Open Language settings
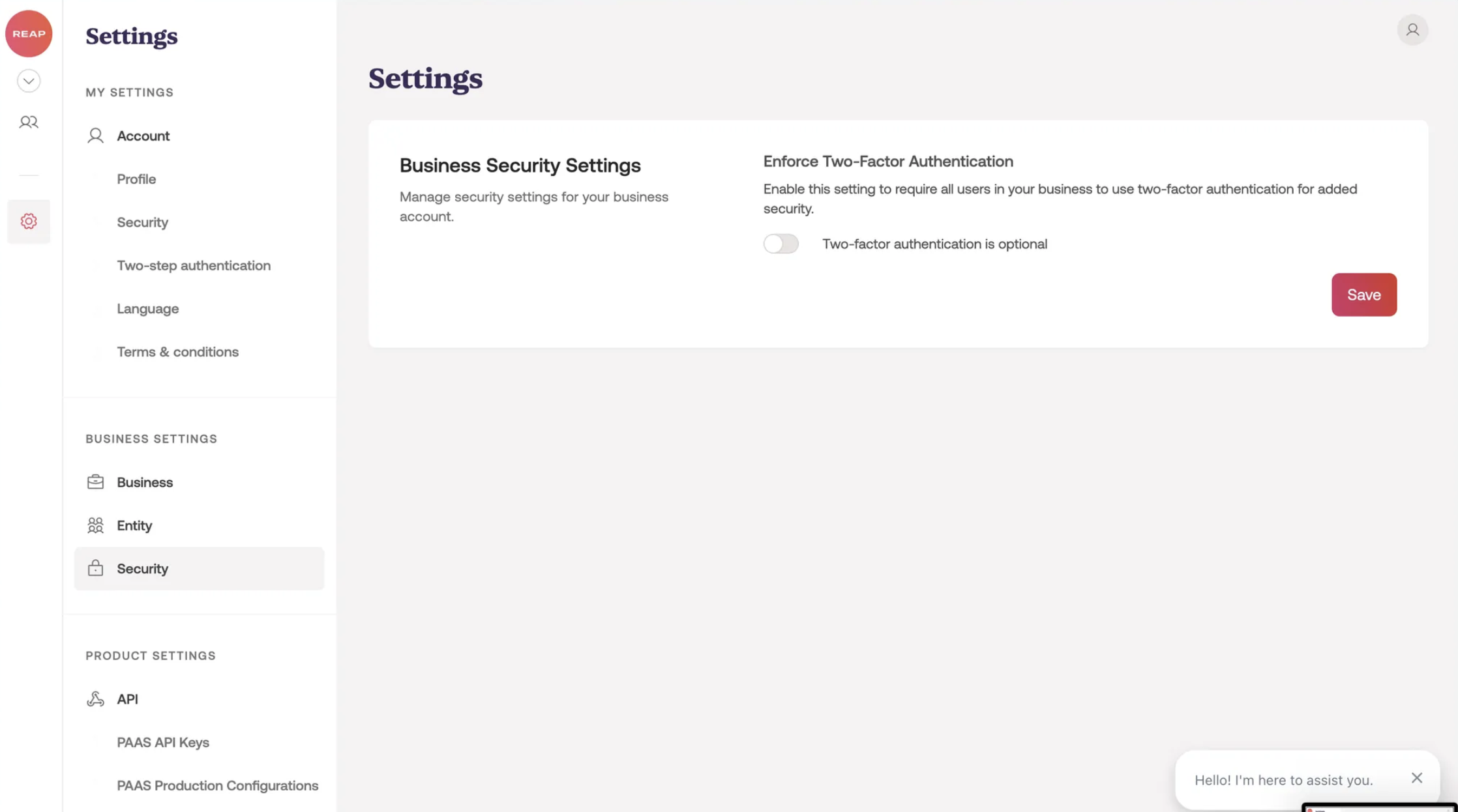1458x812 pixels. pyautogui.click(x=148, y=309)
